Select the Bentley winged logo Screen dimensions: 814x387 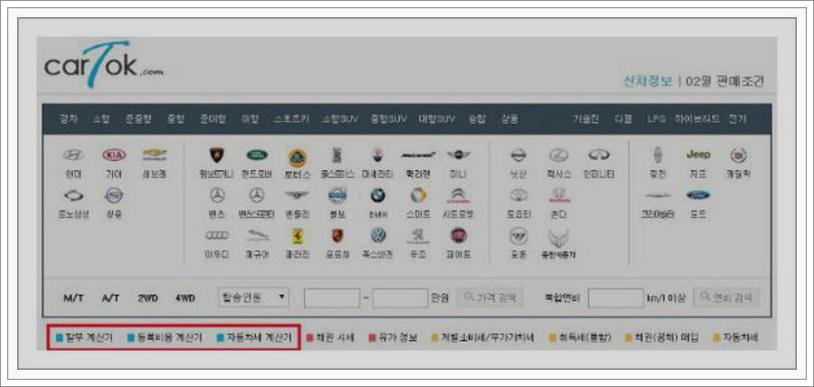(x=297, y=195)
